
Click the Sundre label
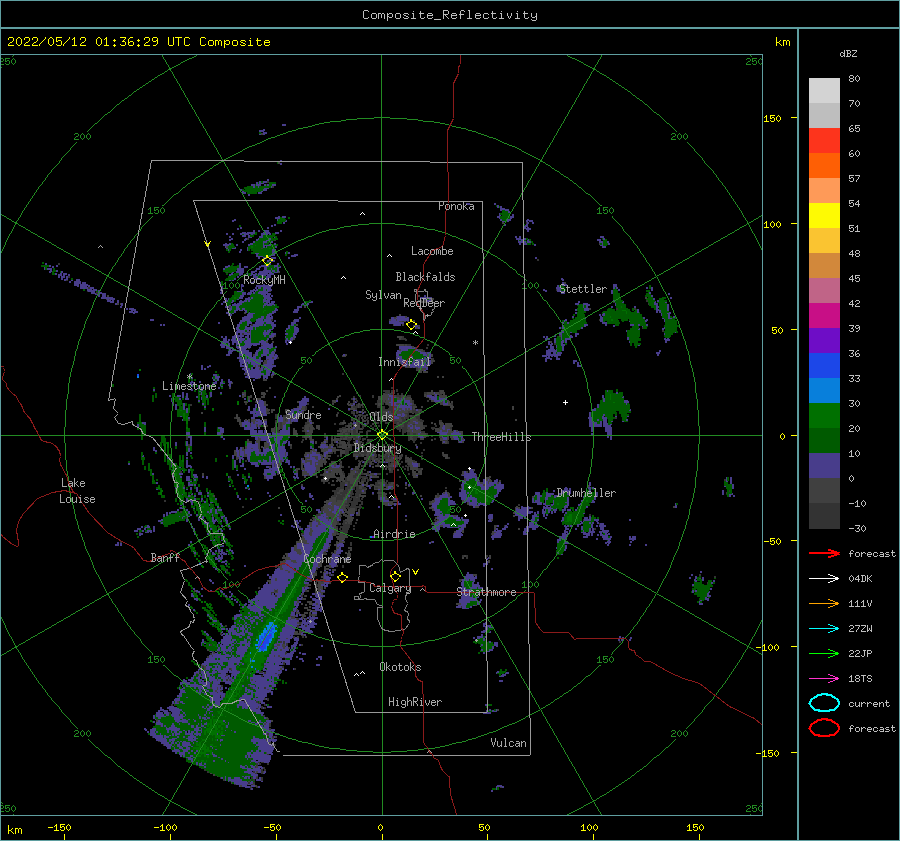click(x=303, y=414)
